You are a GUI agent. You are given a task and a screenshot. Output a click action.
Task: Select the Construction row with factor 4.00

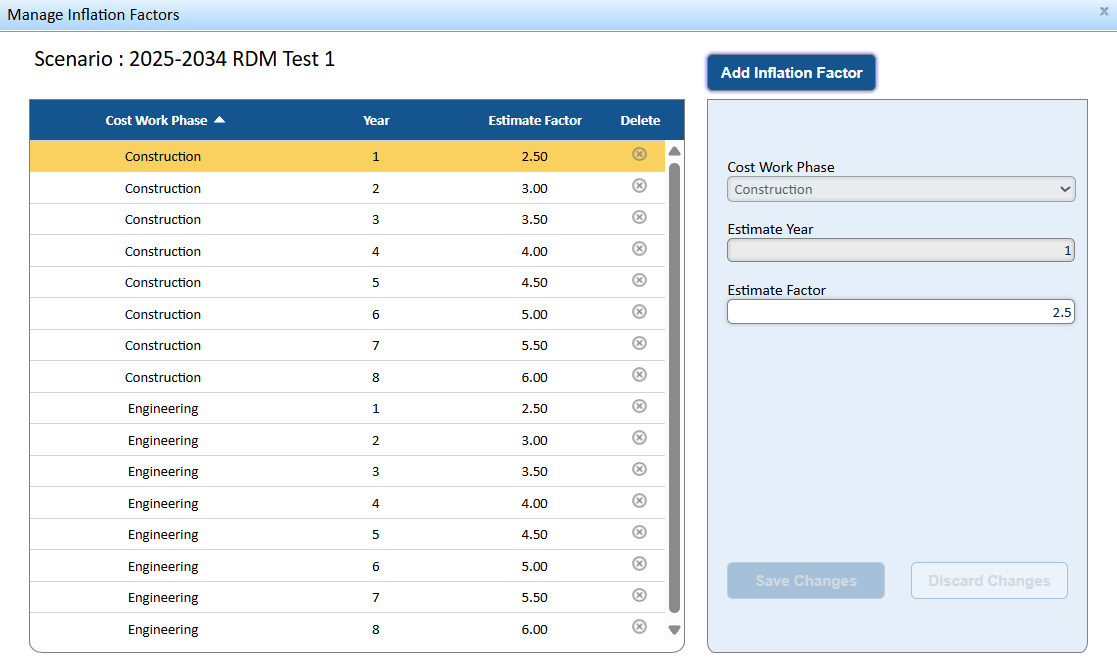click(x=347, y=251)
